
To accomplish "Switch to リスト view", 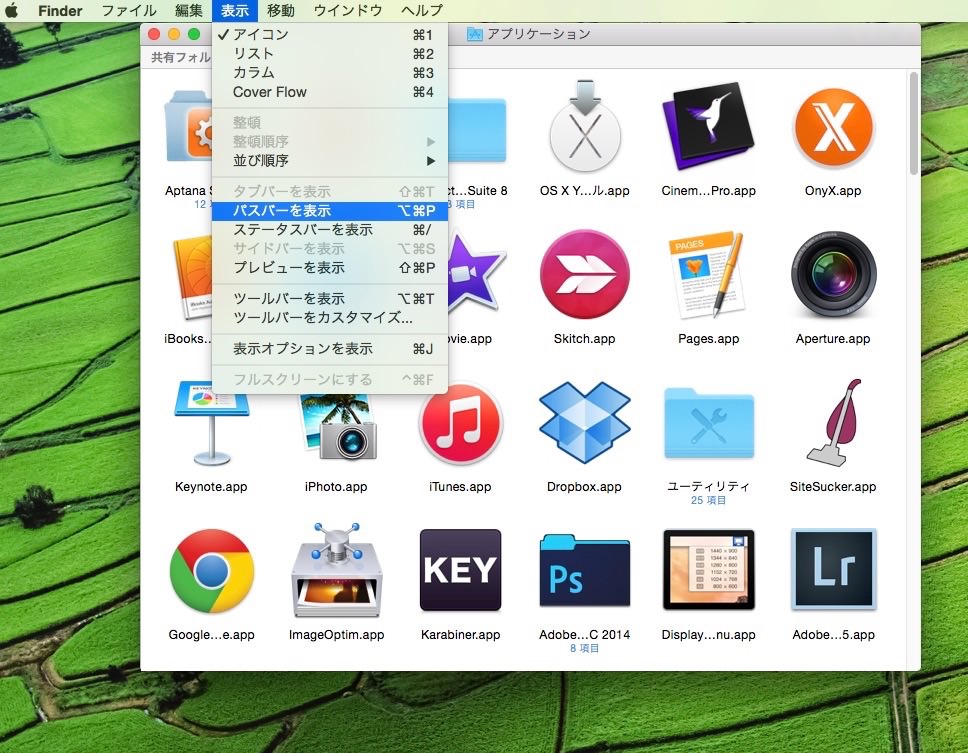I will click(330, 54).
